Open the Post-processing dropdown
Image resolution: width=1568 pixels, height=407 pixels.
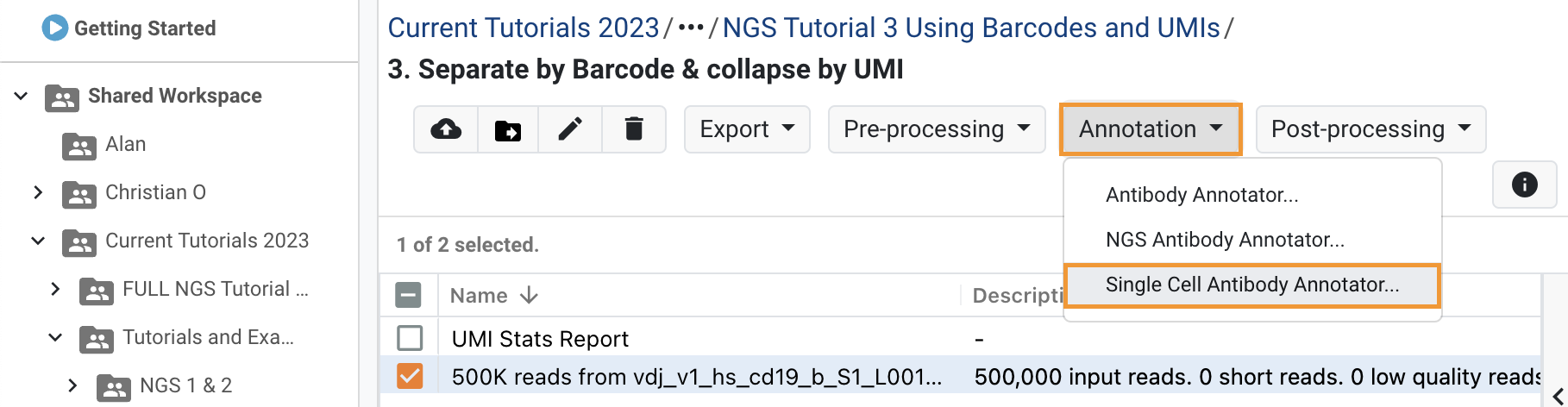pos(1370,129)
